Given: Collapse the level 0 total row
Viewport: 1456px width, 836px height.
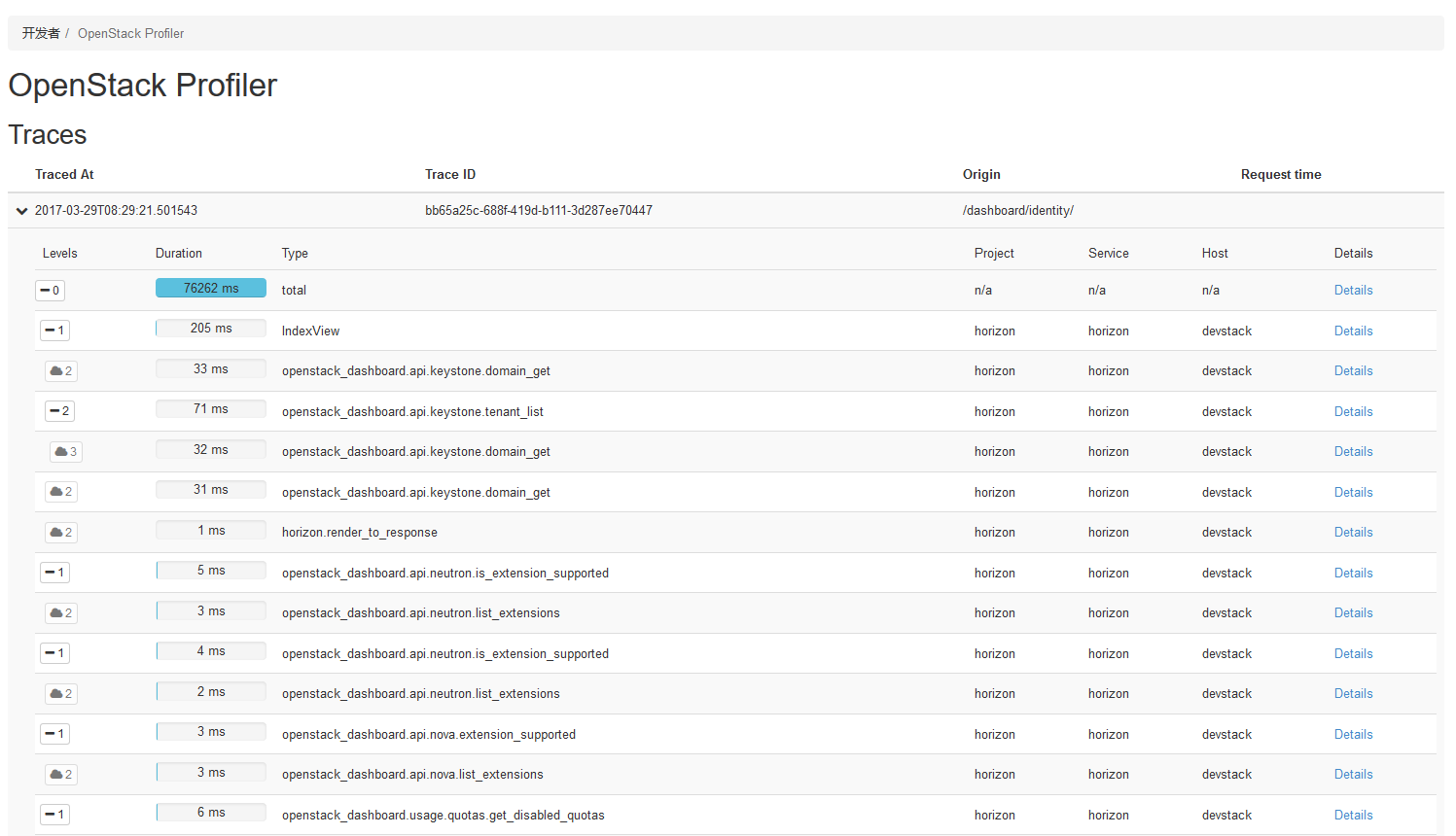Looking at the screenshot, I should point(50,291).
